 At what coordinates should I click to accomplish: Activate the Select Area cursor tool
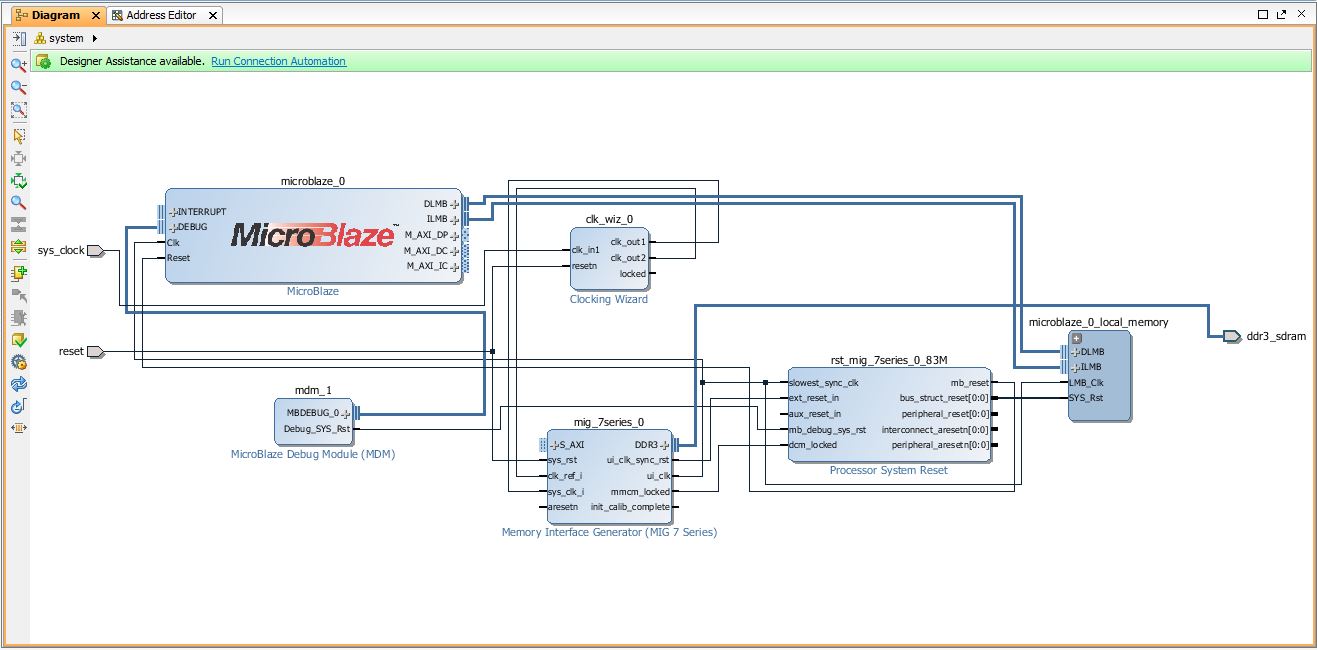click(19, 135)
